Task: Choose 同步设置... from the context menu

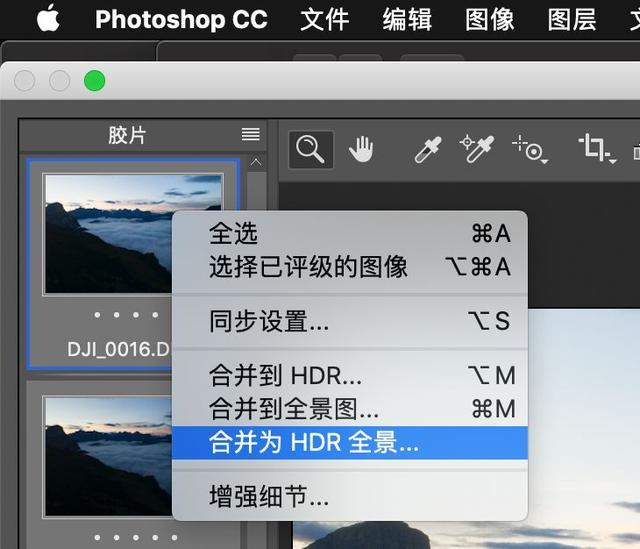Action: coord(350,321)
